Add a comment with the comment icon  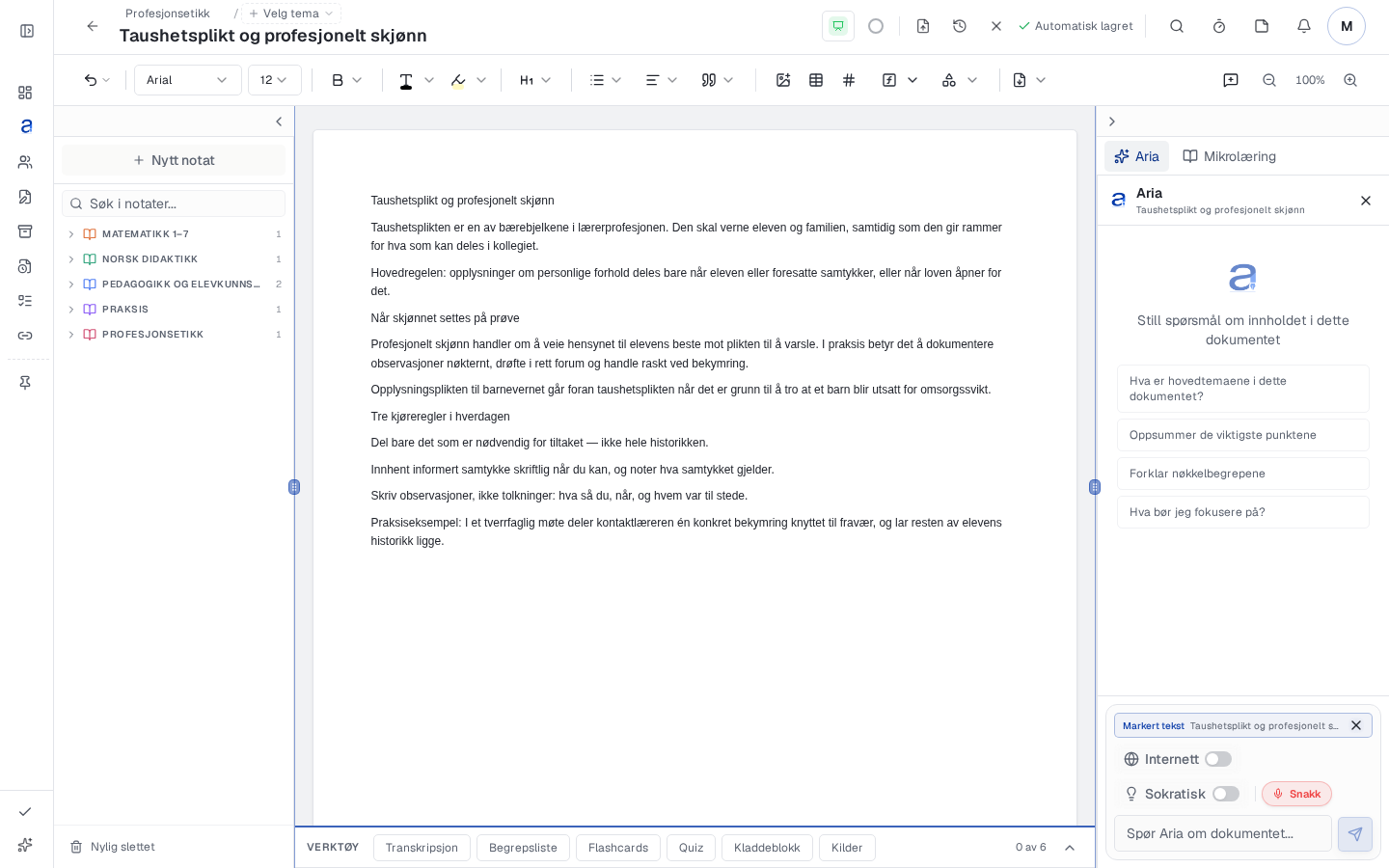click(1231, 80)
